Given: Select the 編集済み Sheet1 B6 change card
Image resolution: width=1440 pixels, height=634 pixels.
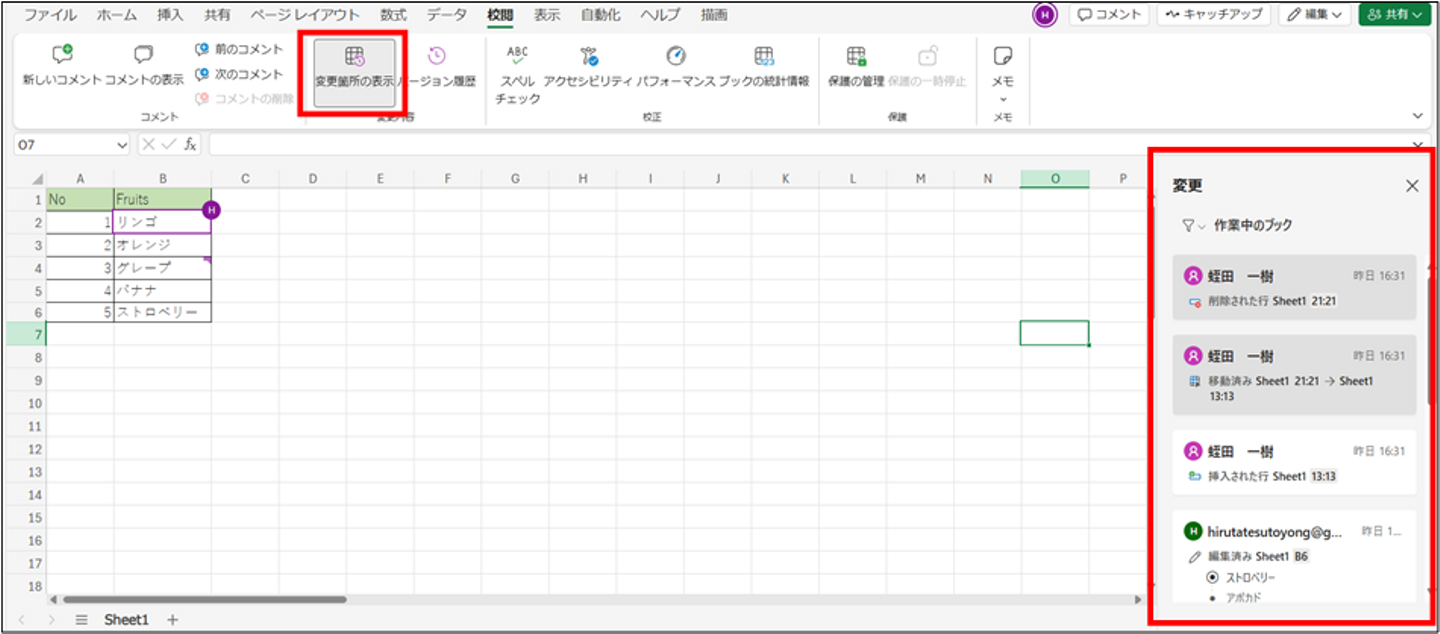Looking at the screenshot, I should point(1294,558).
